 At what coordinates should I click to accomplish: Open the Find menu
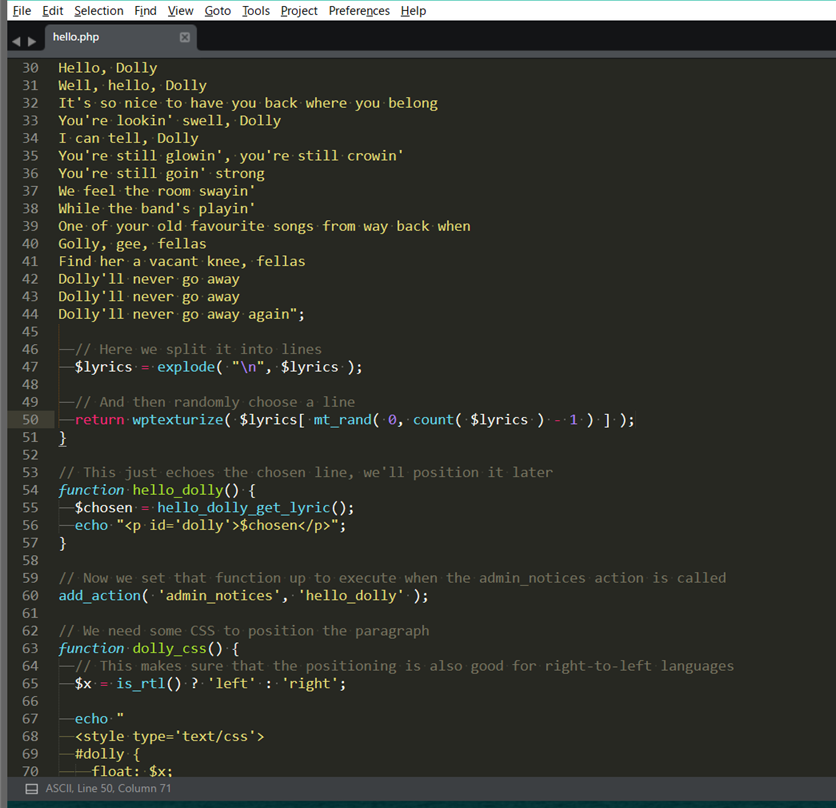coord(145,11)
